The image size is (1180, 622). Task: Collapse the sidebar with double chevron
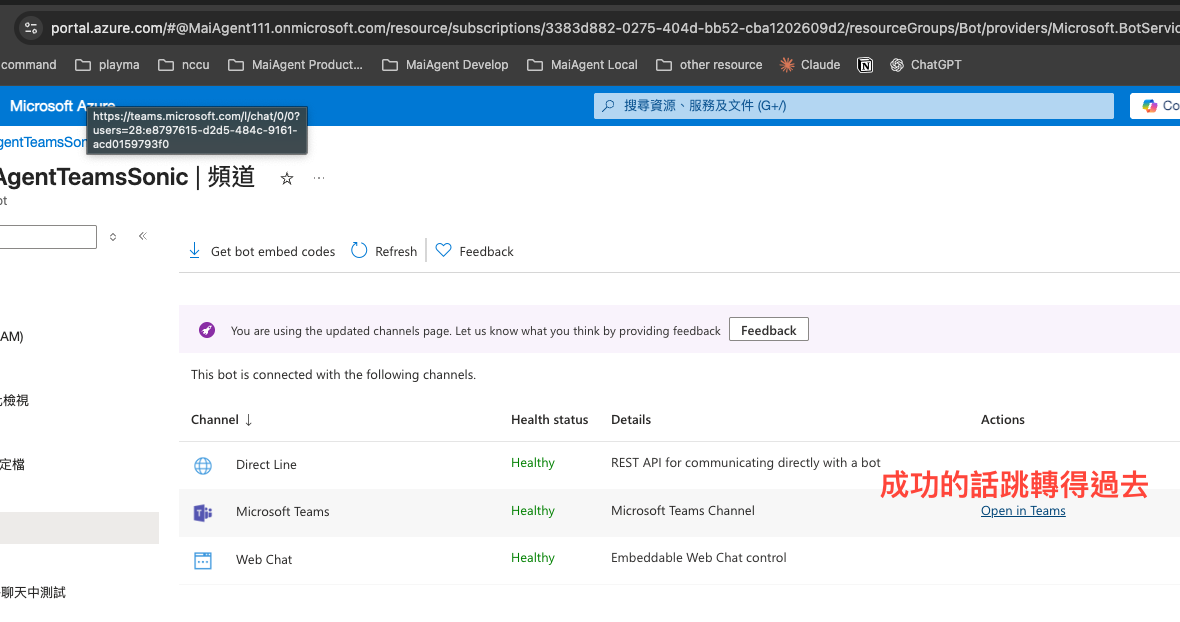tap(143, 236)
